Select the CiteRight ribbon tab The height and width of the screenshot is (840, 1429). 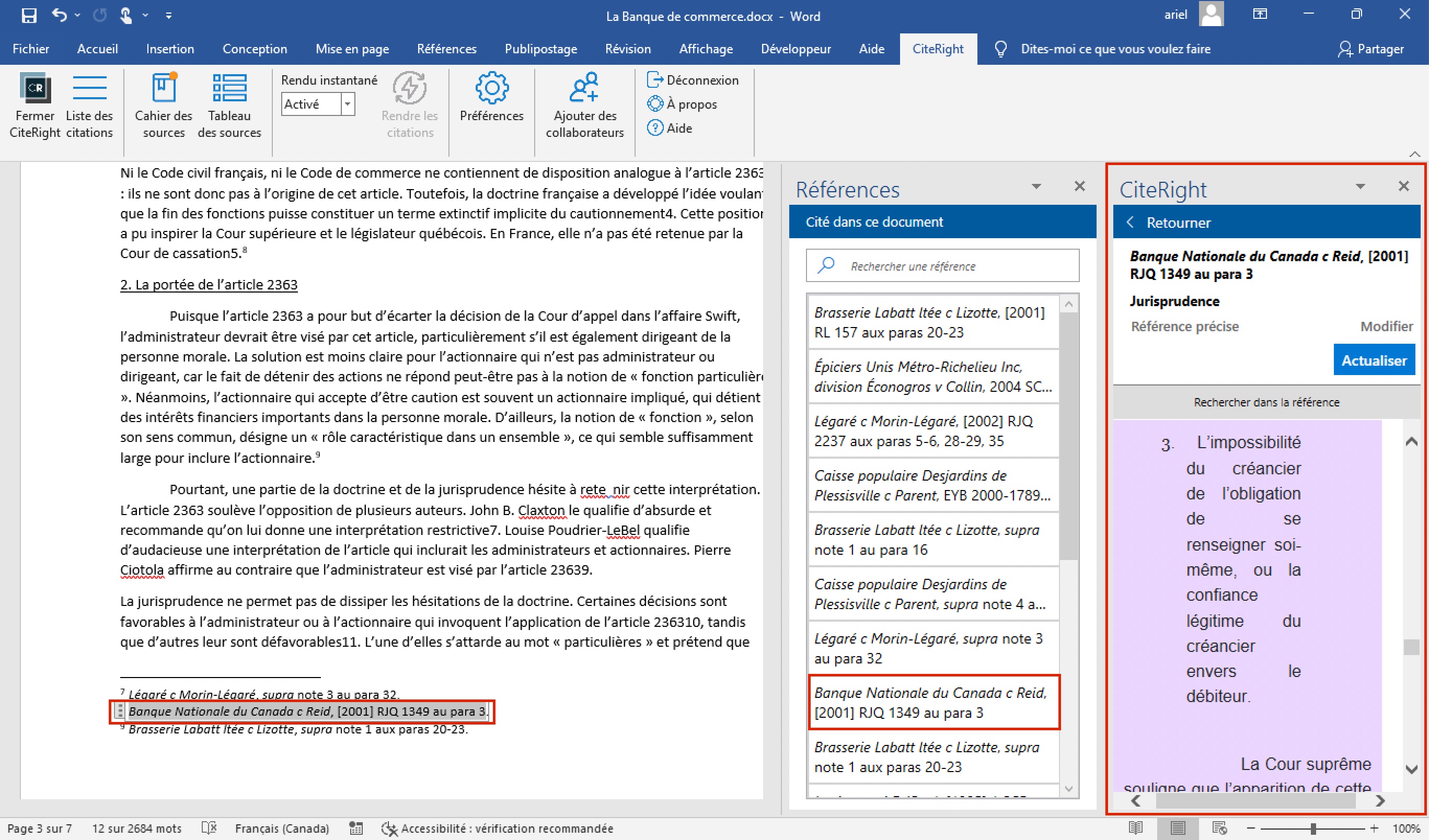[x=938, y=49]
